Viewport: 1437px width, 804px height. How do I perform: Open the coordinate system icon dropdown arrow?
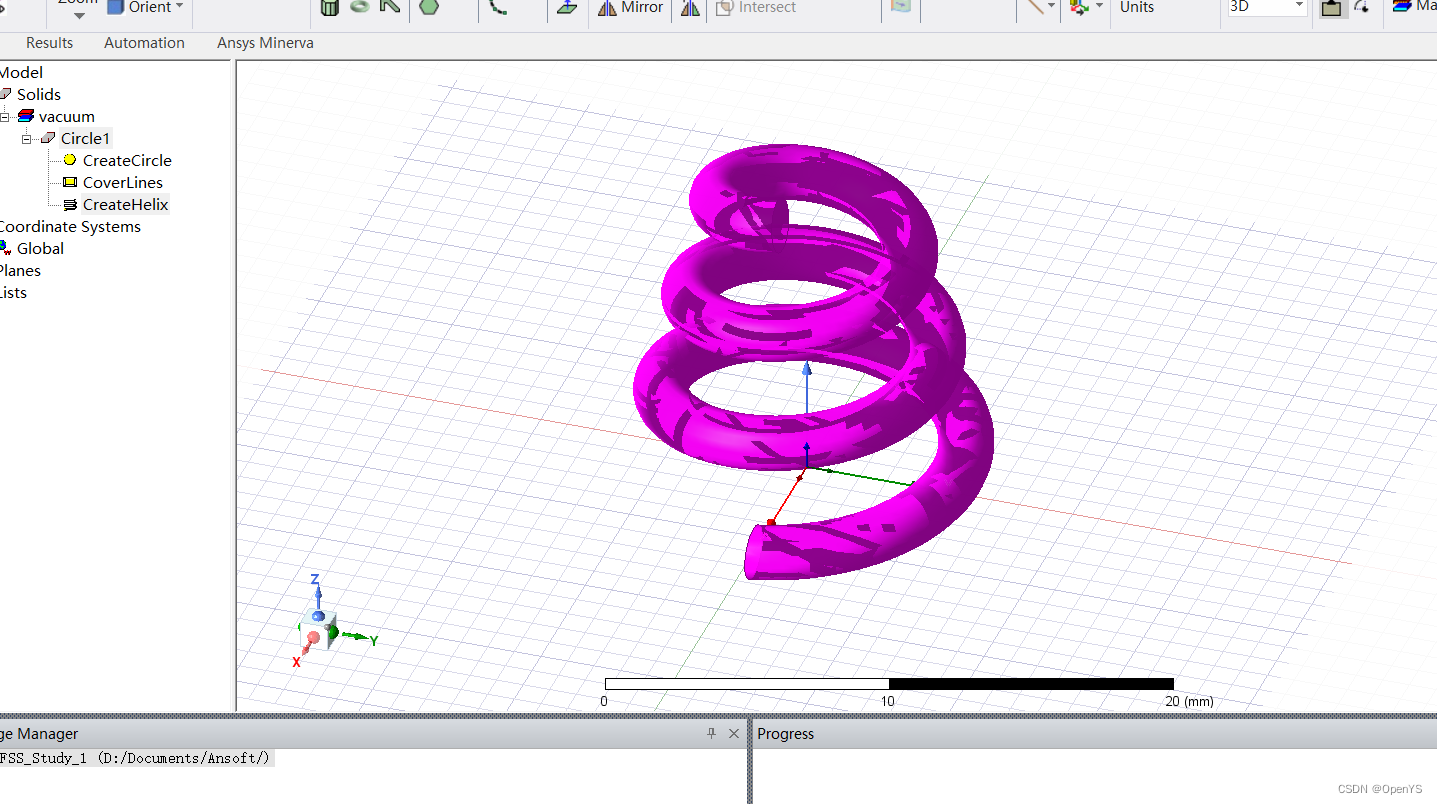coord(1099,6)
